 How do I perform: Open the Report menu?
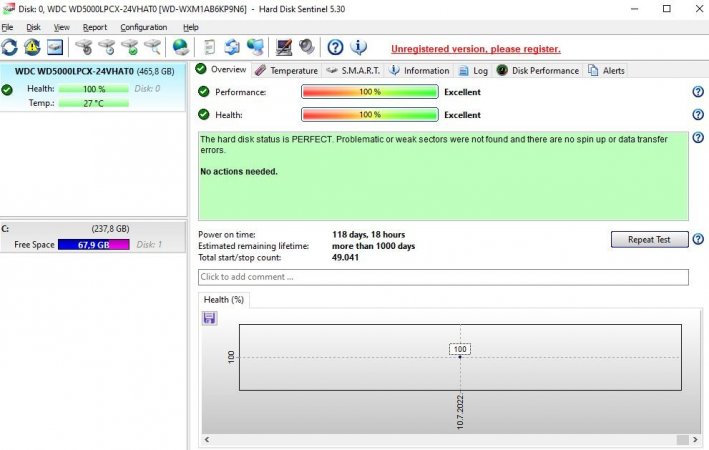pyautogui.click(x=95, y=27)
